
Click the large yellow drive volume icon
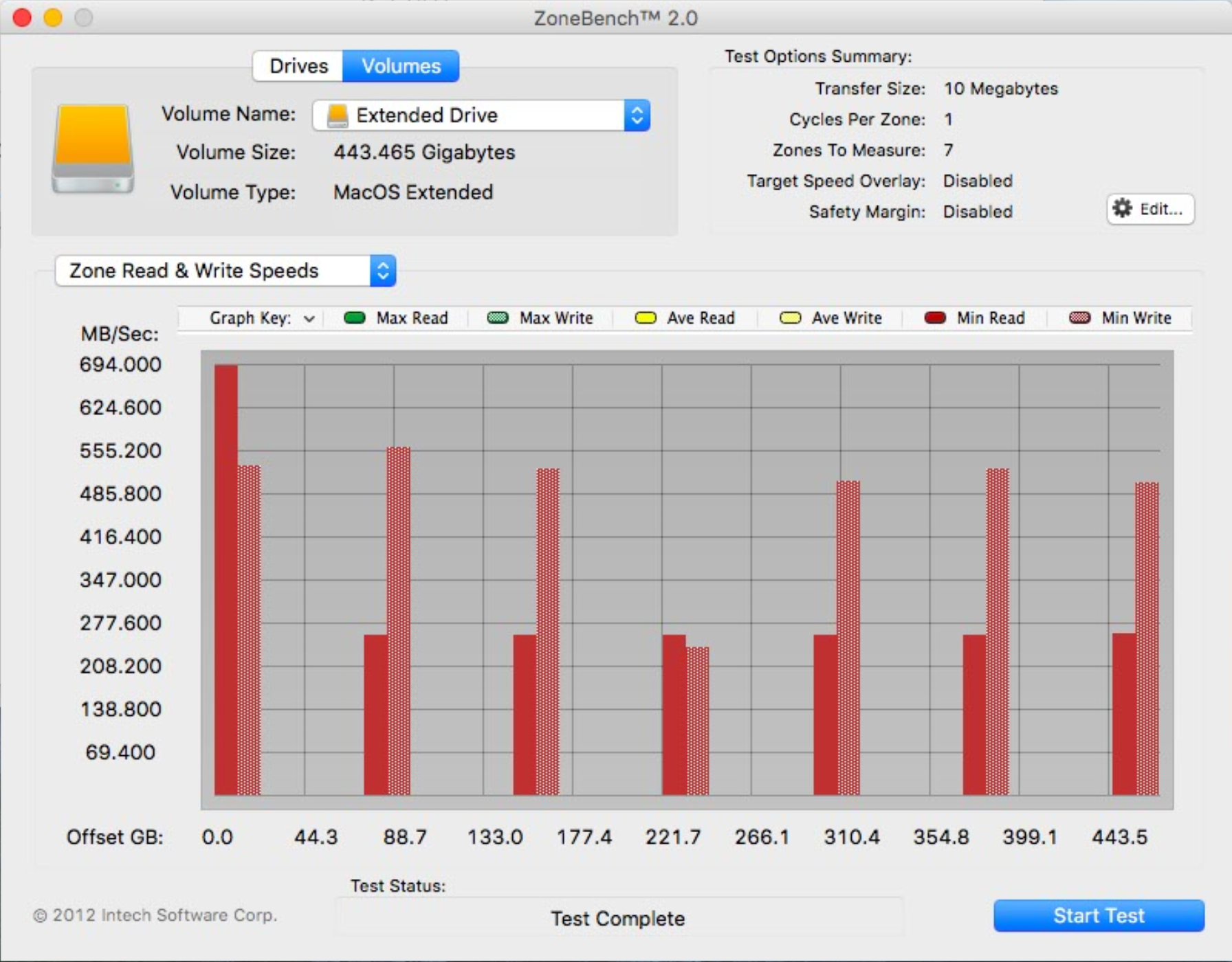coord(93,148)
